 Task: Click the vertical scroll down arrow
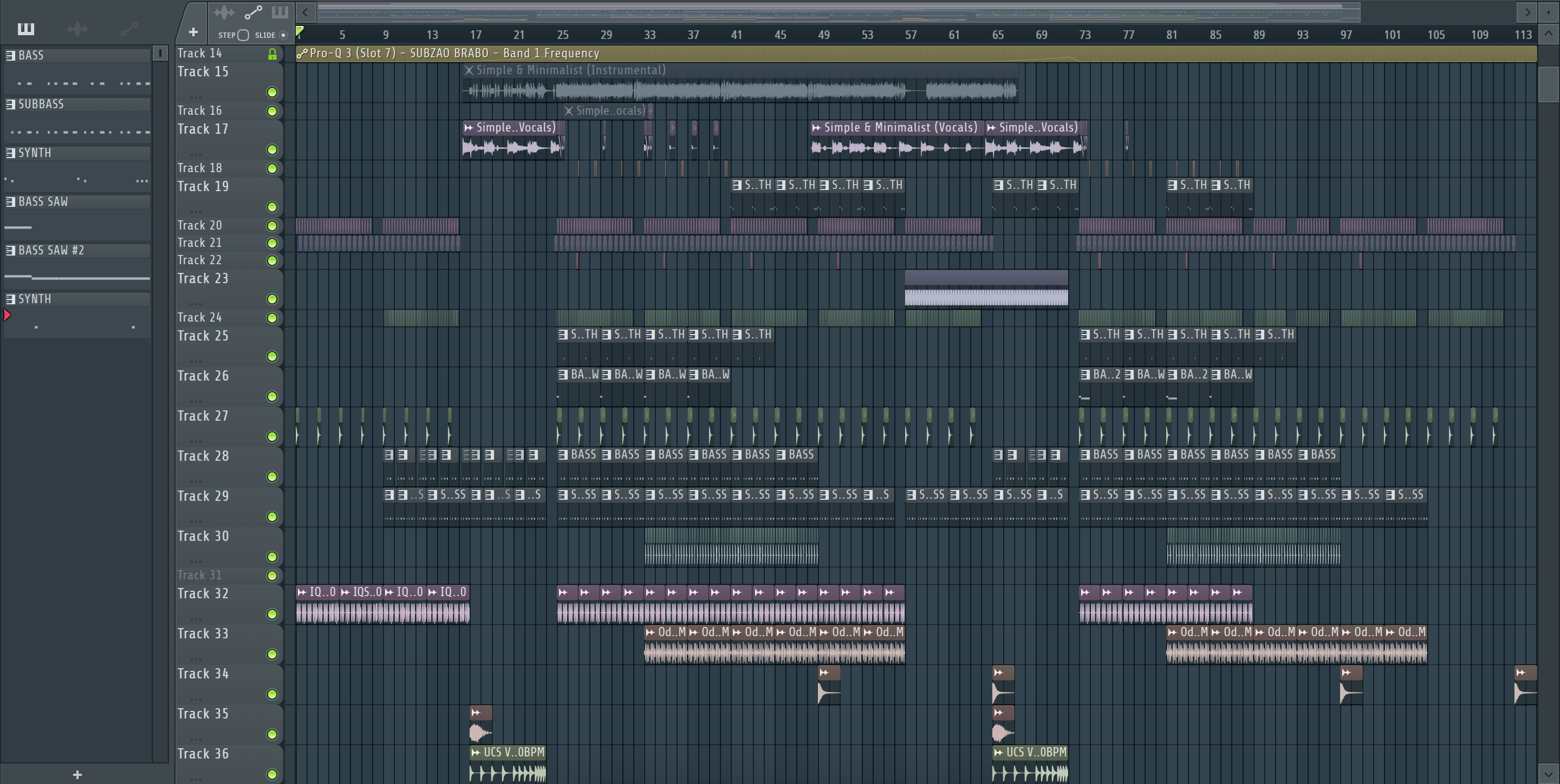coord(1549,774)
